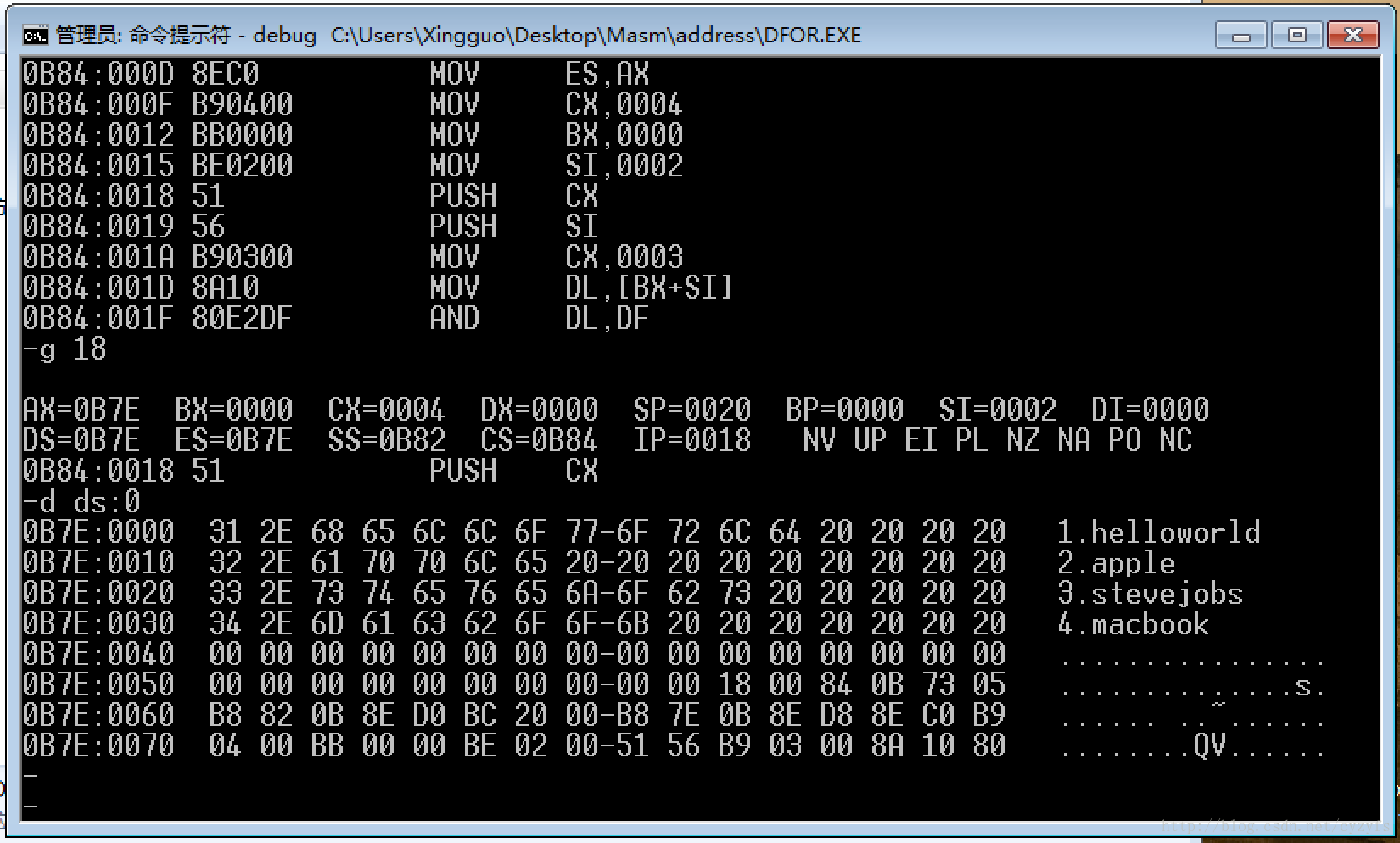Select the "BX=0000" register value

pos(234,410)
